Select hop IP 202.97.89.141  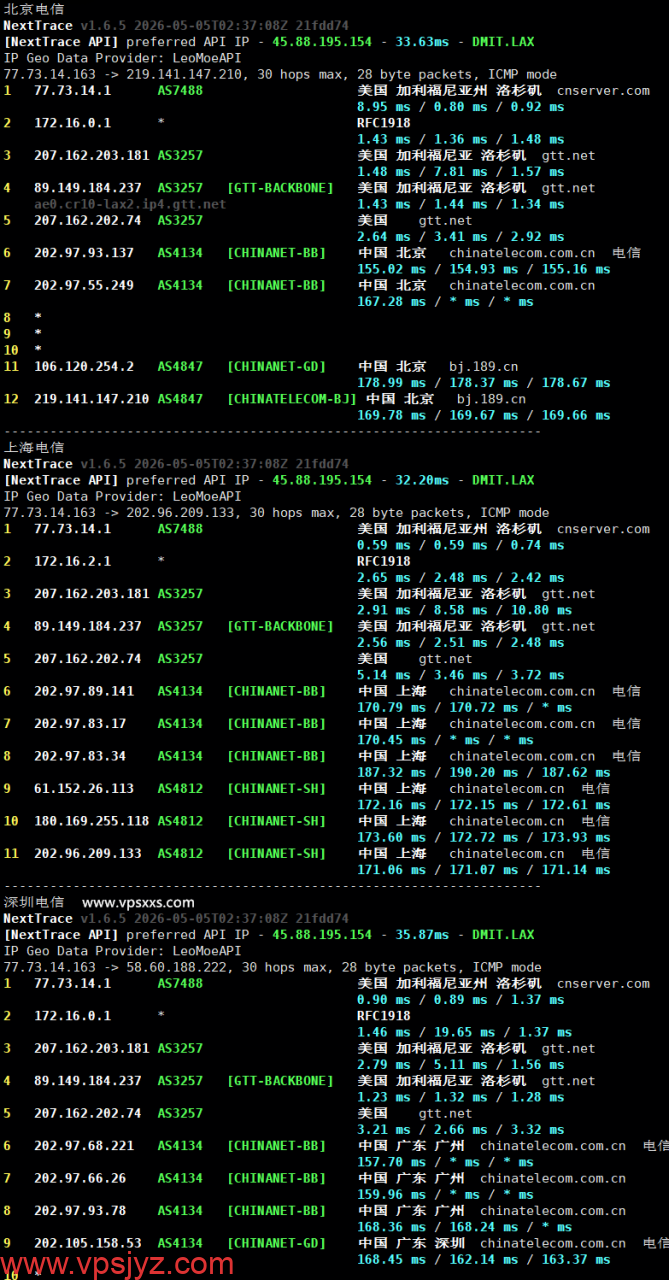(84, 691)
